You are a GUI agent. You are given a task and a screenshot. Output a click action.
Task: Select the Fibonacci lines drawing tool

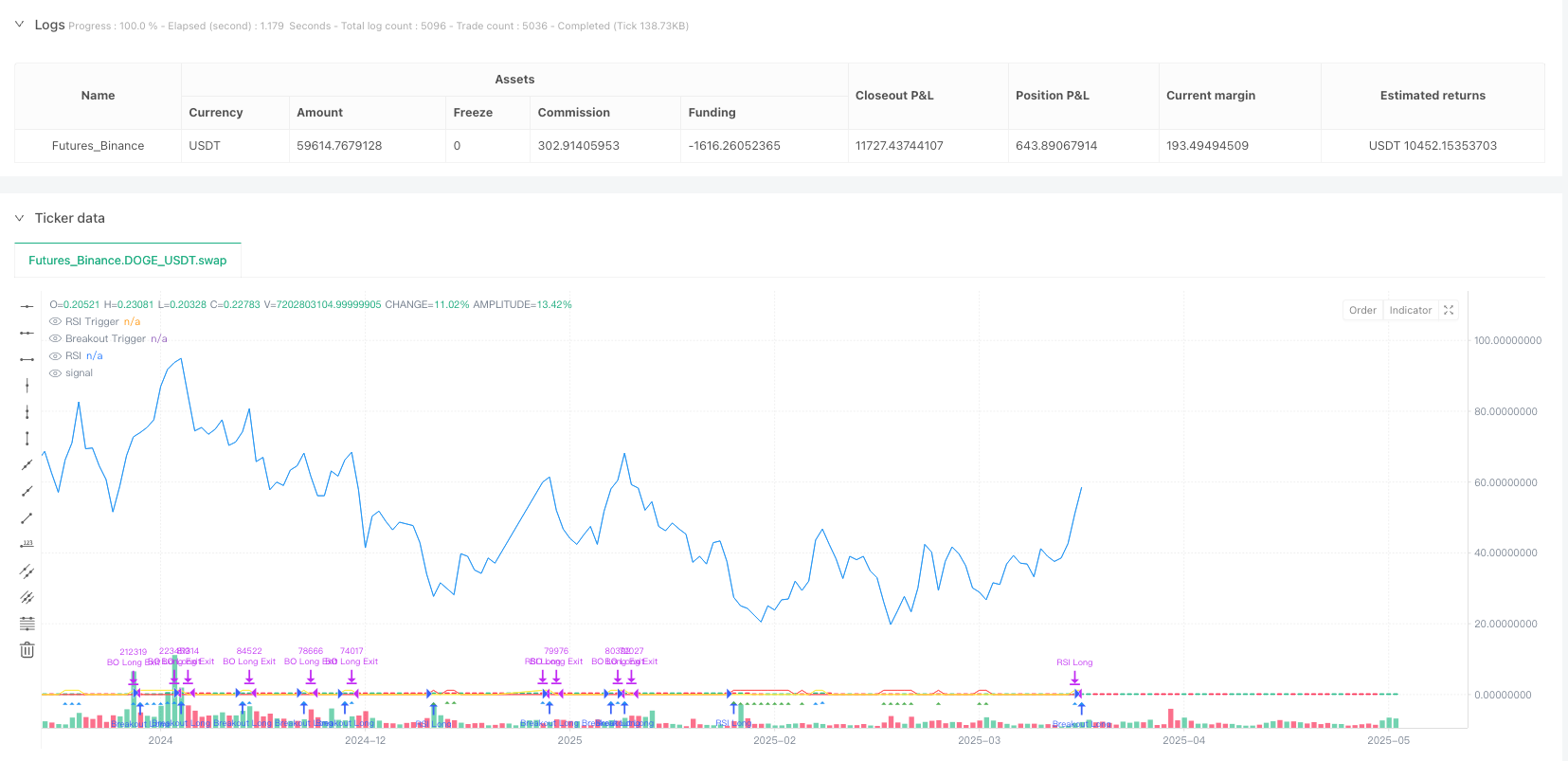(x=27, y=624)
